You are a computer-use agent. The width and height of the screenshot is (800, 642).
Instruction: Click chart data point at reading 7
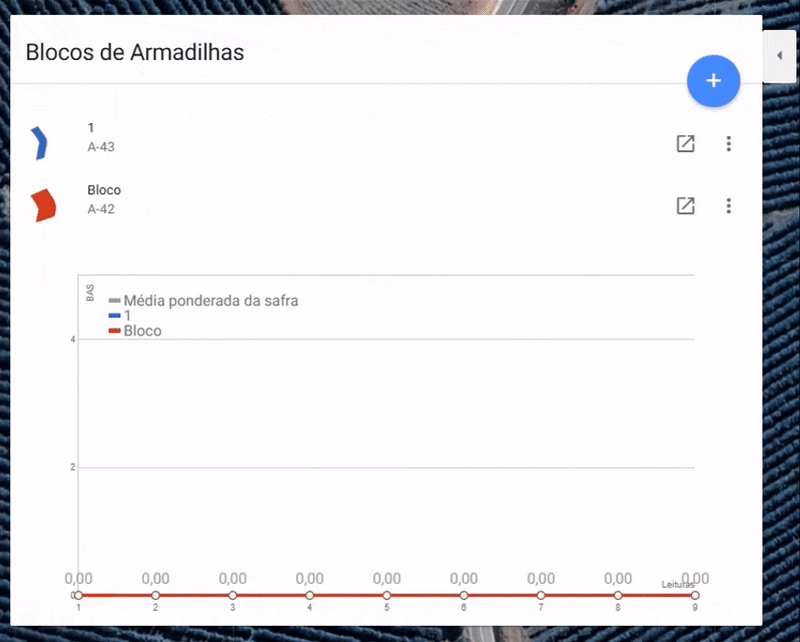pyautogui.click(x=541, y=595)
